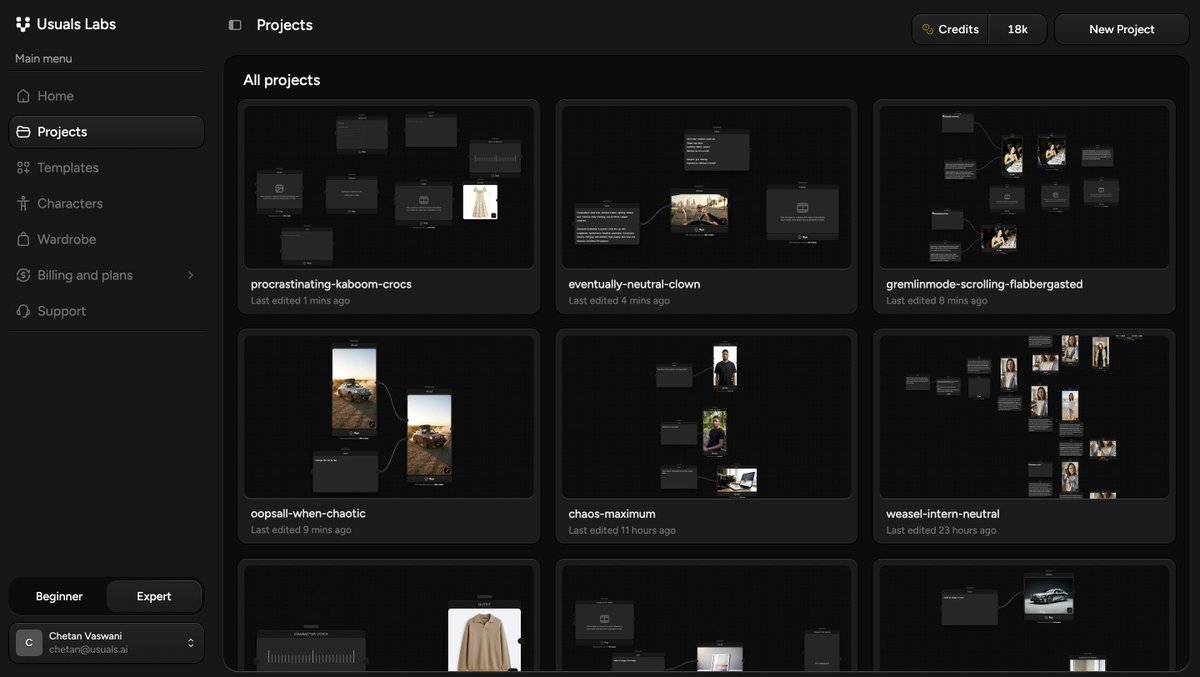Screen dimensions: 1200x677
Task: Click the 'Projects' page title in header
Action: 285,25
